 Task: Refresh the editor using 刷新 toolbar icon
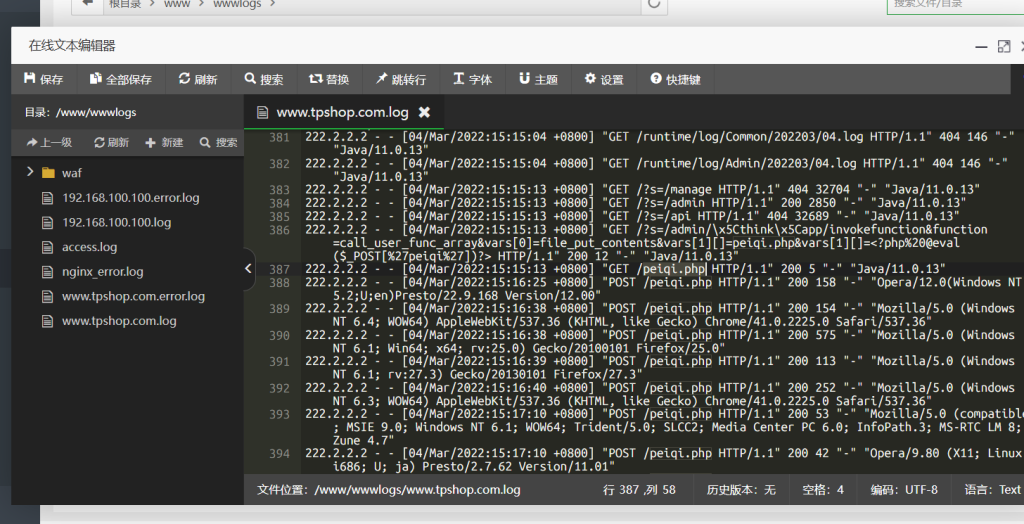pos(198,80)
